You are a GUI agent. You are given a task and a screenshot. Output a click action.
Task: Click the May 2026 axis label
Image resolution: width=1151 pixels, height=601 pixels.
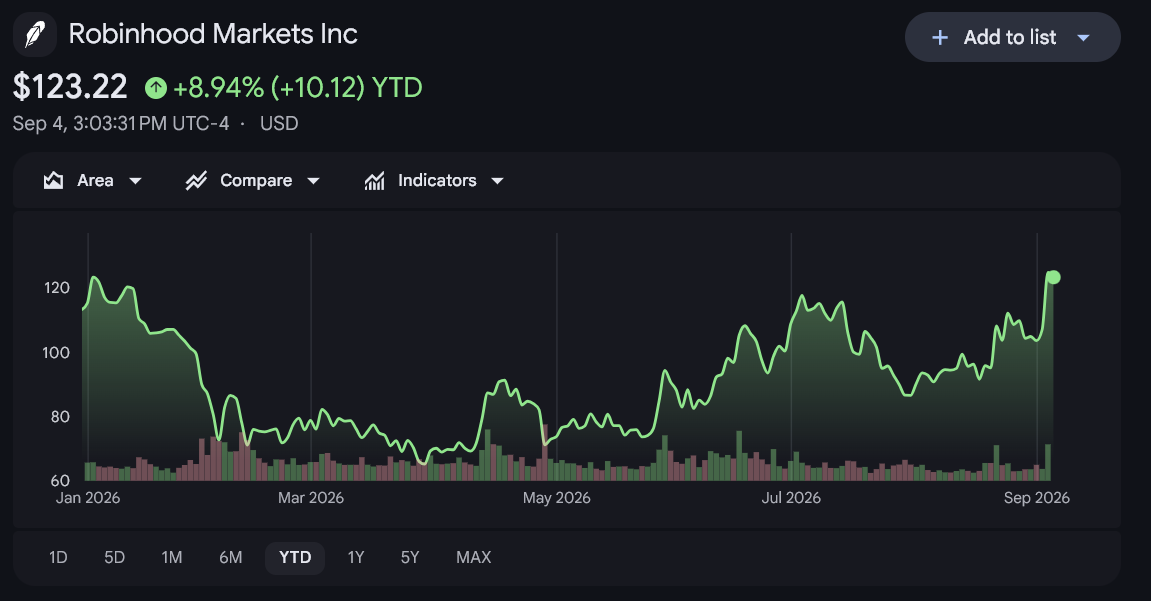tap(556, 498)
